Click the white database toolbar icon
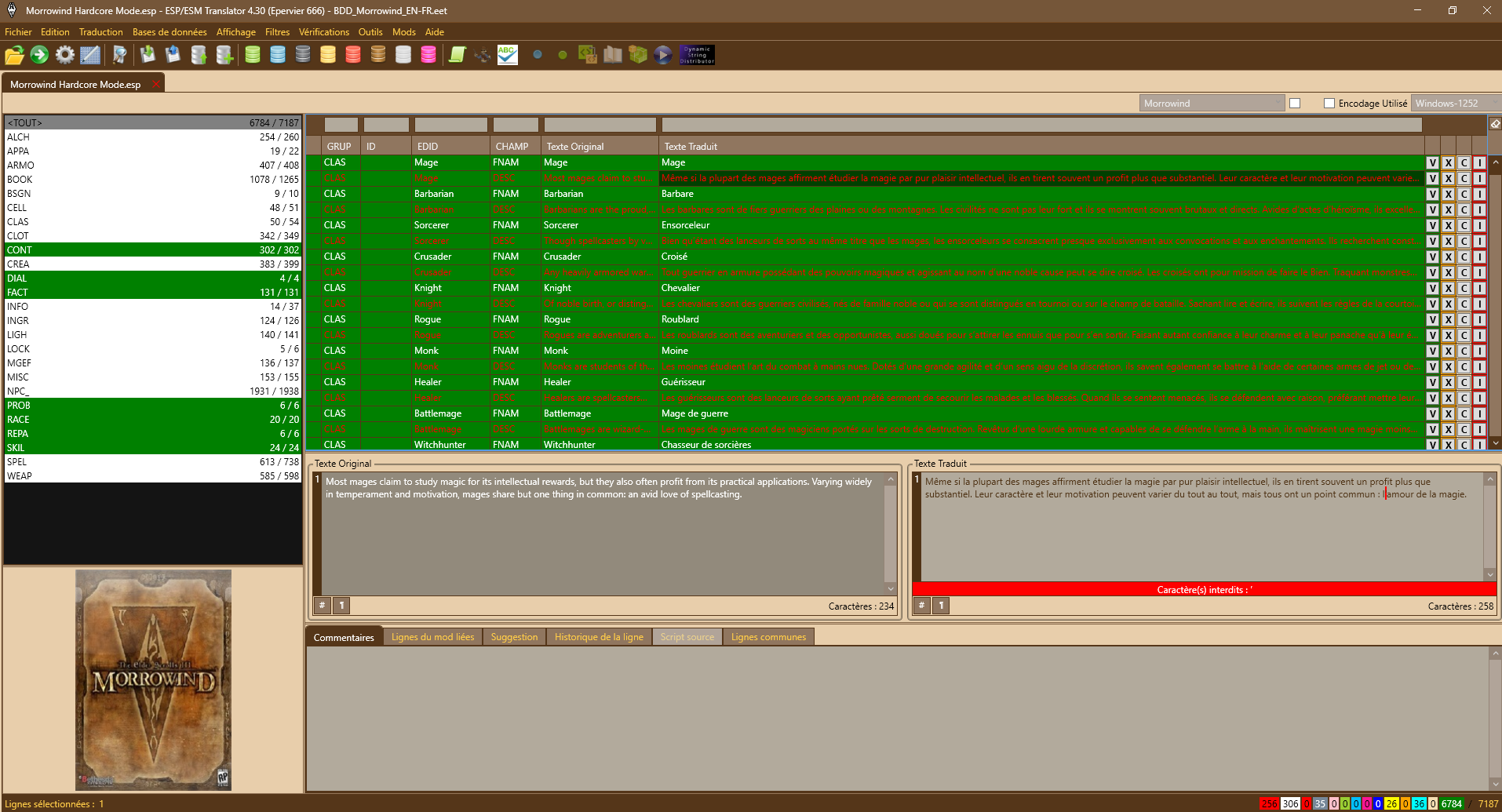Viewport: 1502px width, 812px height. pos(403,55)
